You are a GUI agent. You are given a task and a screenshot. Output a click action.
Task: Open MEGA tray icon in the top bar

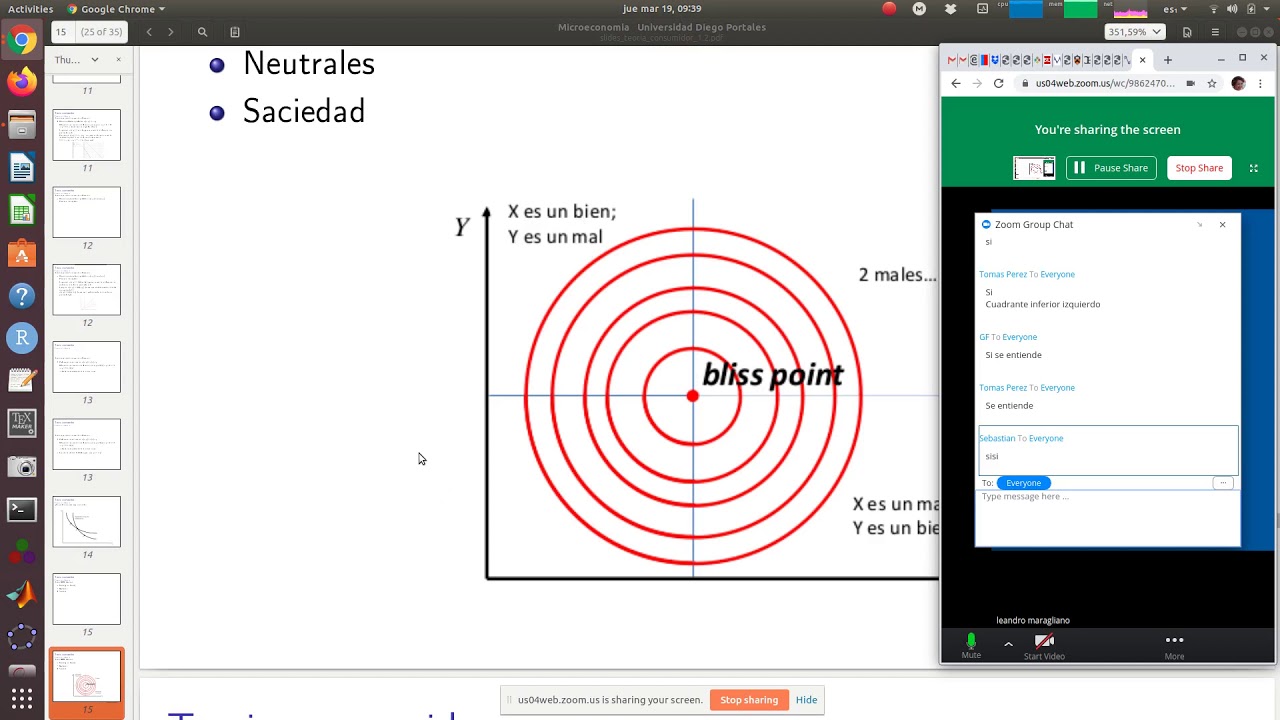[x=919, y=9]
